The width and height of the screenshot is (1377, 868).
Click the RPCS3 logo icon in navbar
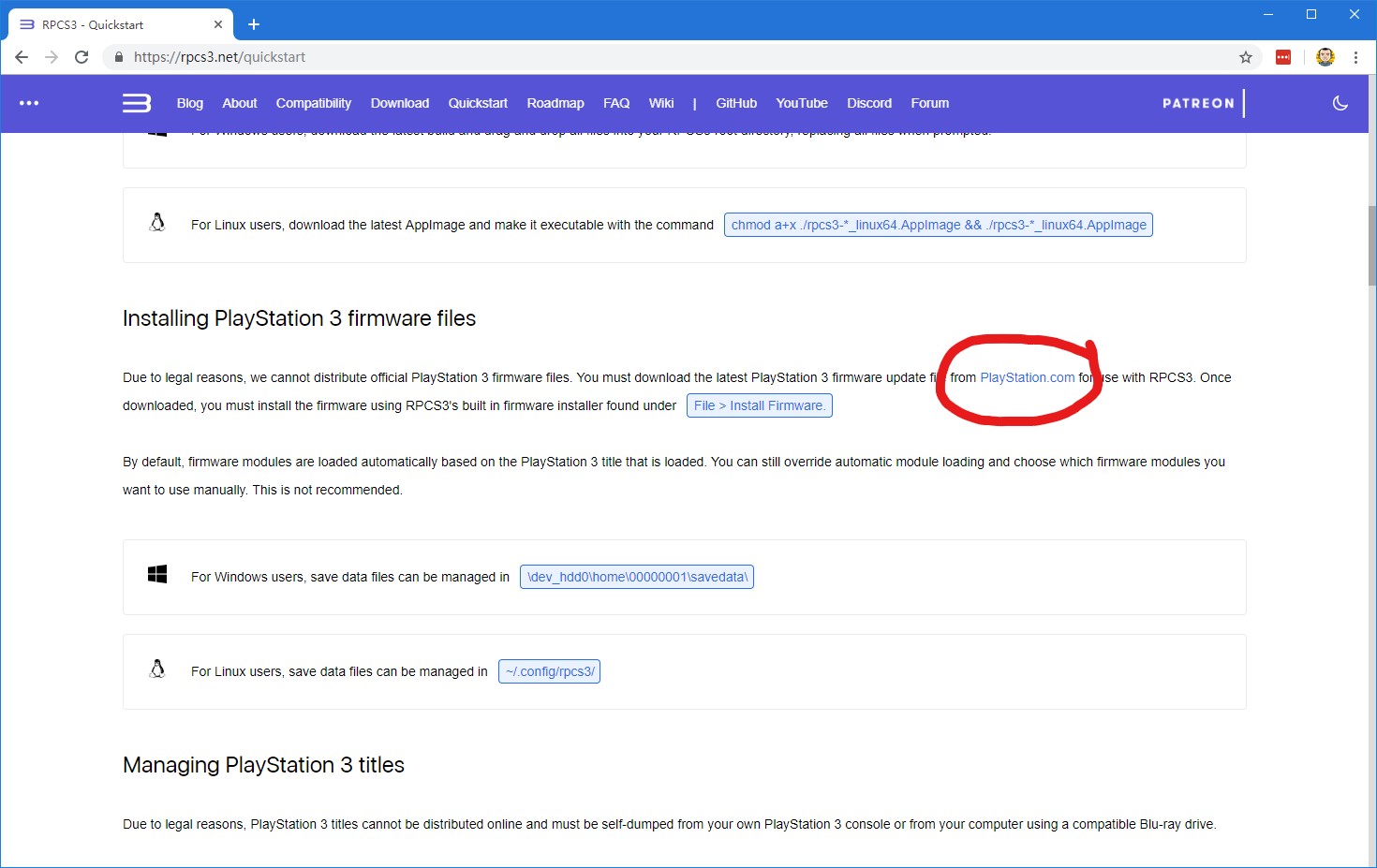[x=137, y=103]
